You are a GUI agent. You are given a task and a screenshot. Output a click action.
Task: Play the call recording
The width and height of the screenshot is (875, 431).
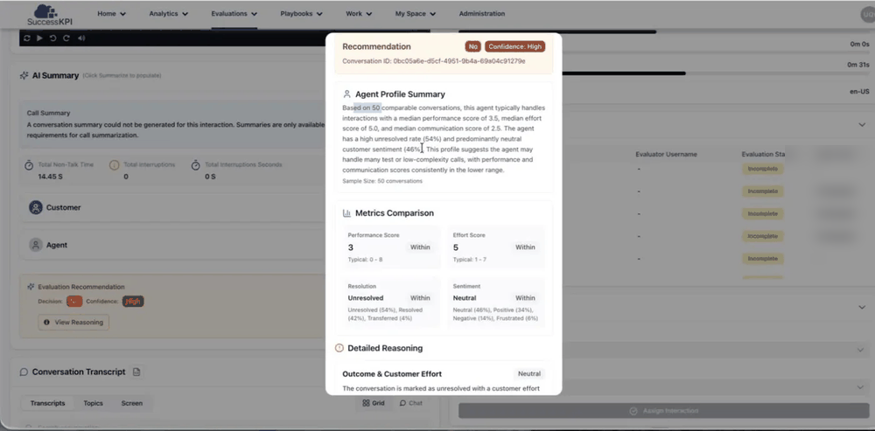40,38
